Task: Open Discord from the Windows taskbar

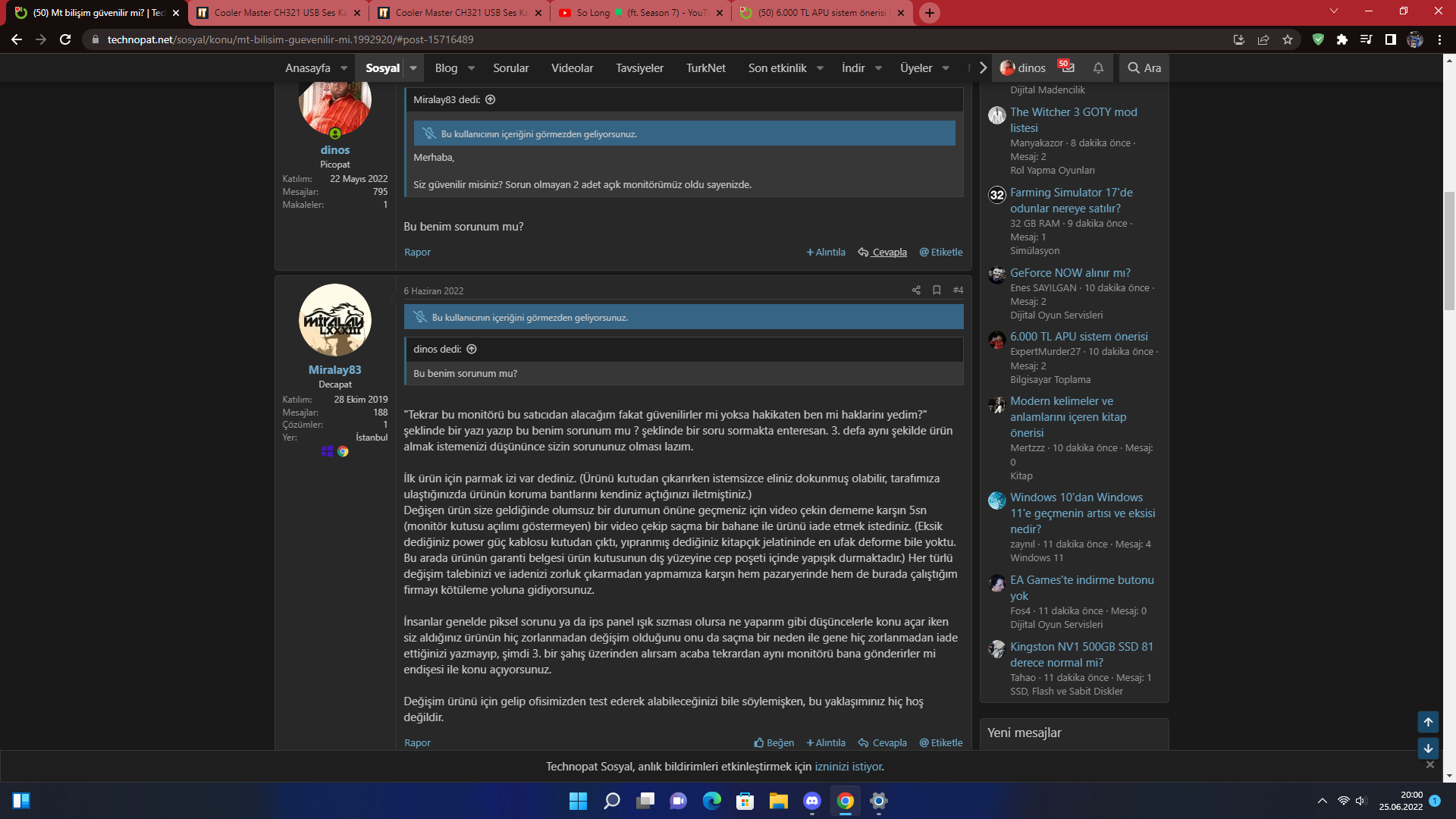Action: [812, 801]
